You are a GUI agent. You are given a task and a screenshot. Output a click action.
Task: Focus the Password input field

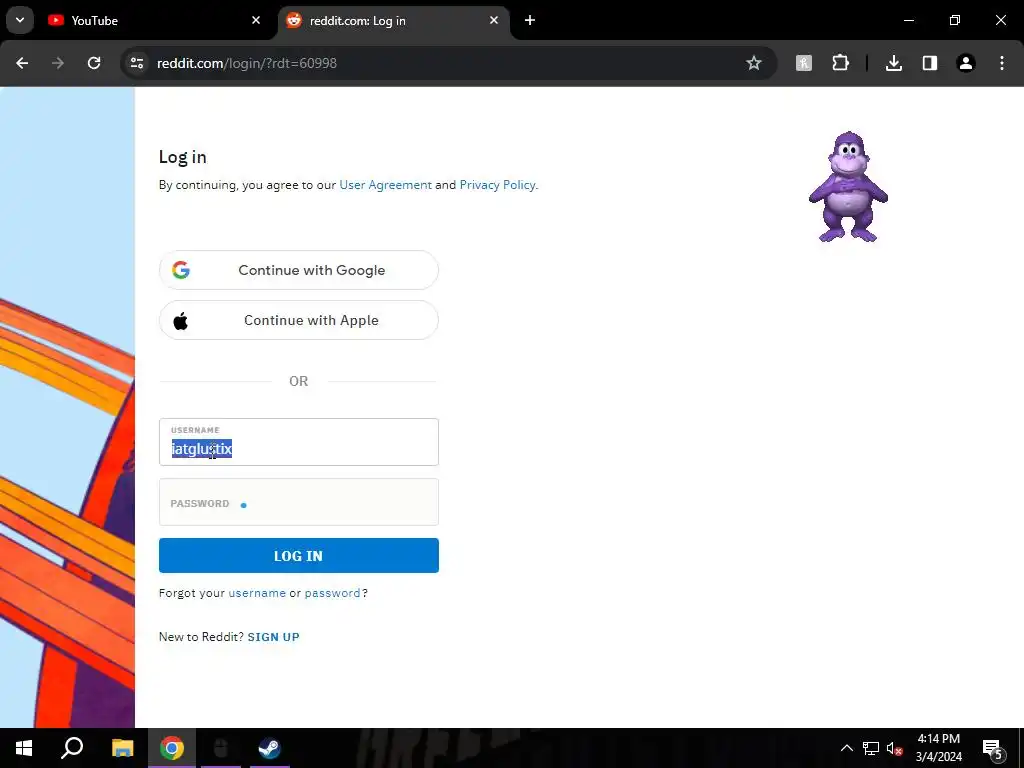(x=298, y=502)
